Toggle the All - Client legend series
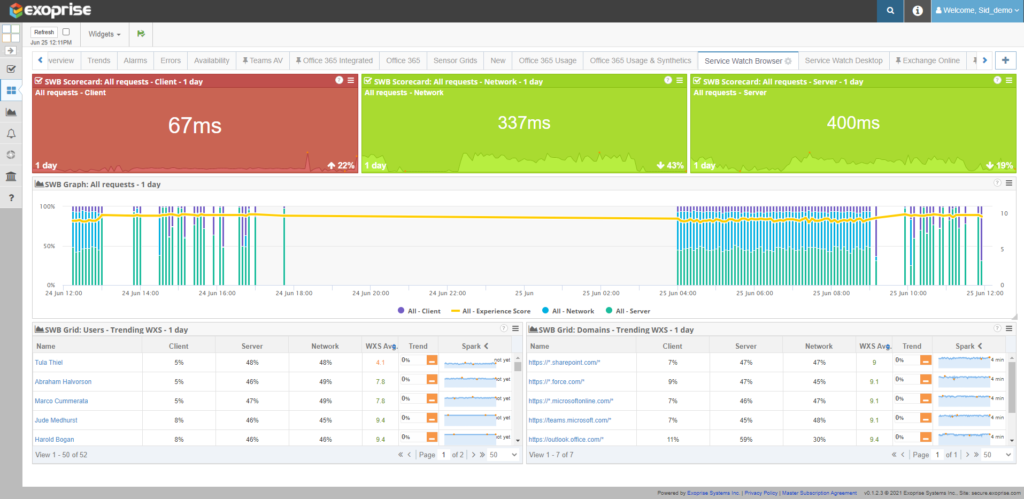Image resolution: width=1024 pixels, height=499 pixels. pos(419,311)
